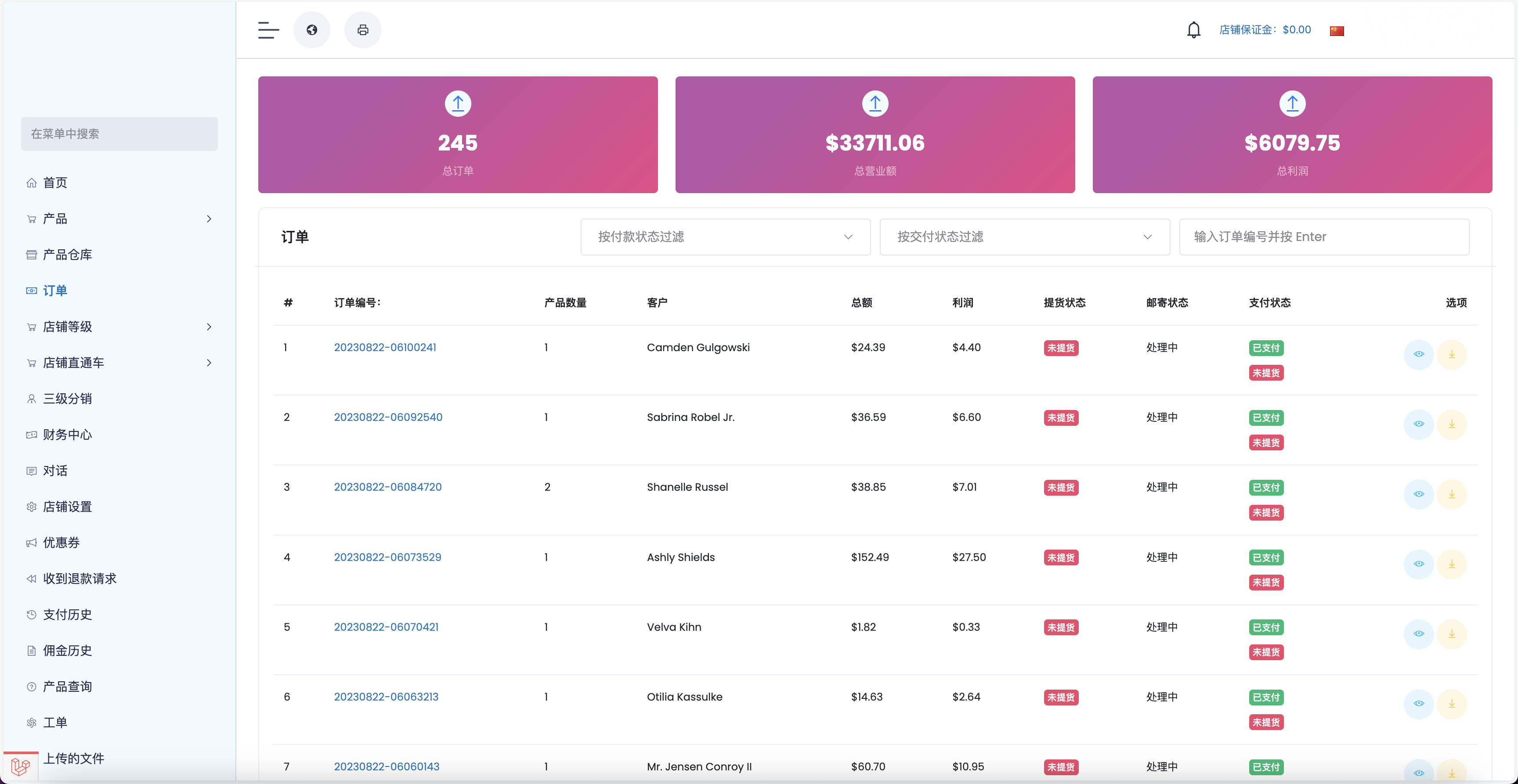
Task: View order details for Sabrina Robel Jr.
Action: 1418,424
